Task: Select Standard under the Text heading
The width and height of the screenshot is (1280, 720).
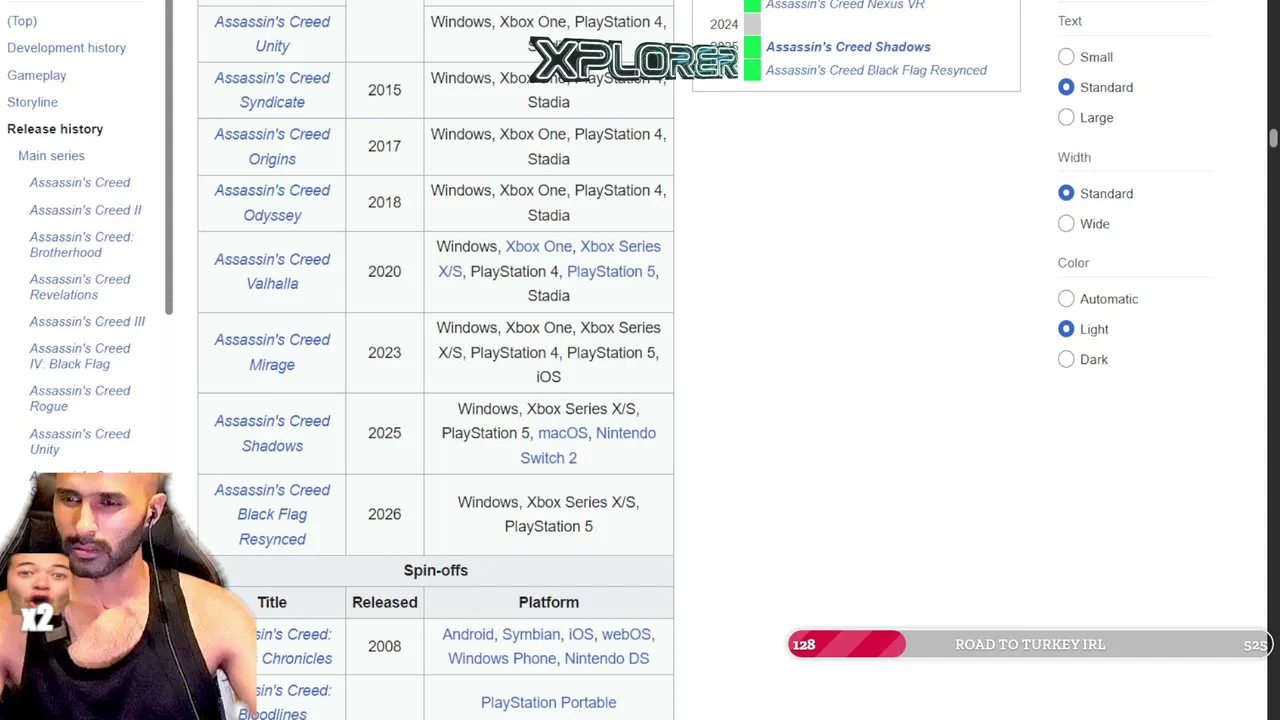Action: click(x=1066, y=87)
